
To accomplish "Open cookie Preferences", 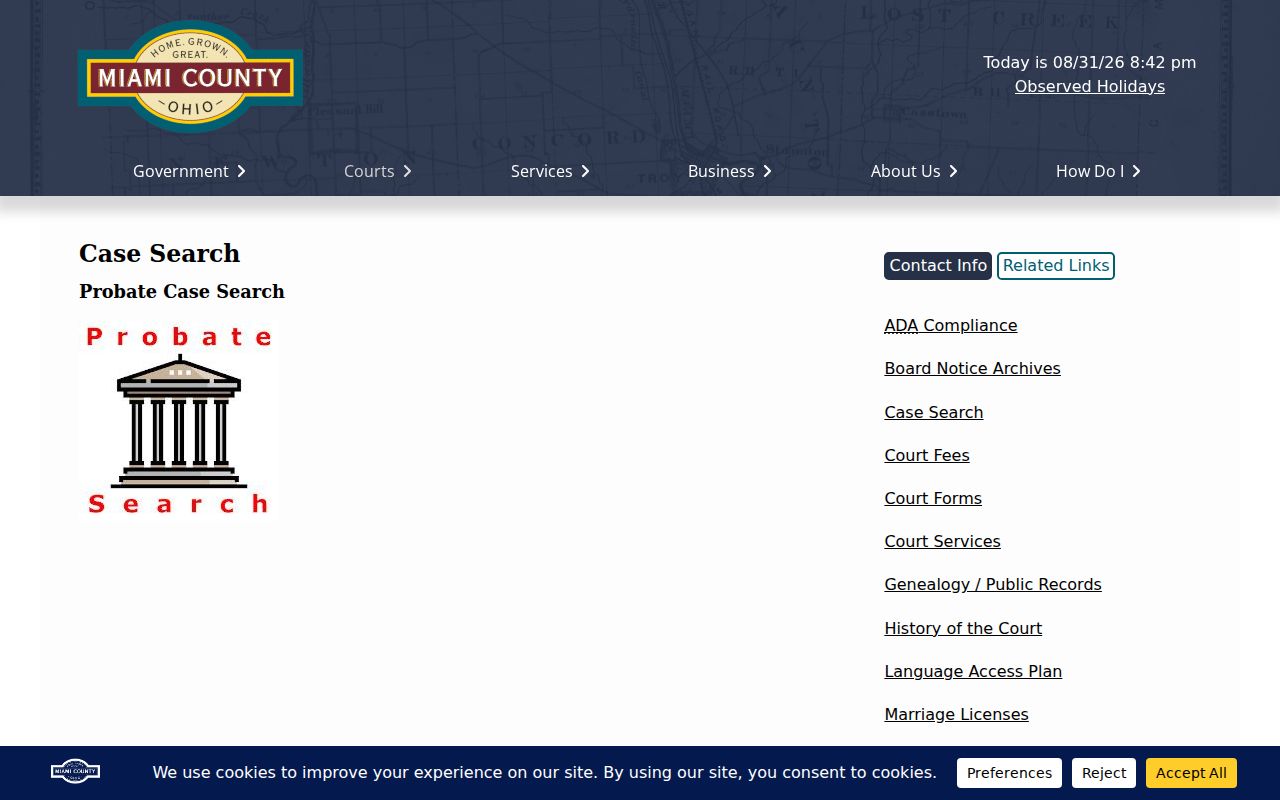I will (x=1009, y=773).
